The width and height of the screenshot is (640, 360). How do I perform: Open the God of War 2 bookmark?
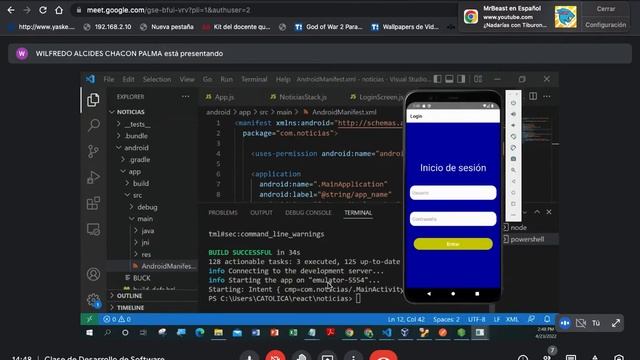click(x=329, y=27)
